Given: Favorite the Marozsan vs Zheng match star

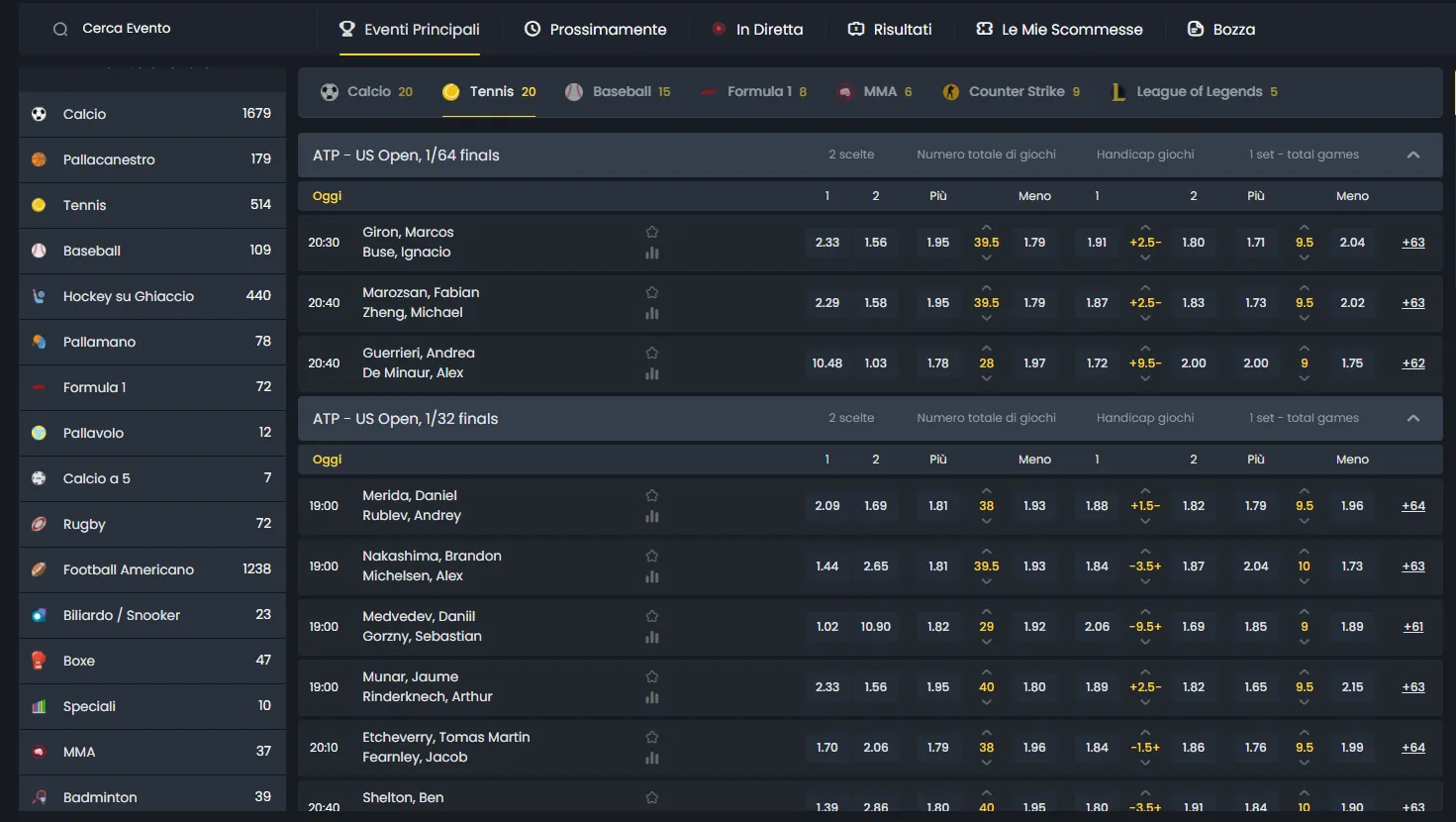Looking at the screenshot, I should [x=651, y=292].
